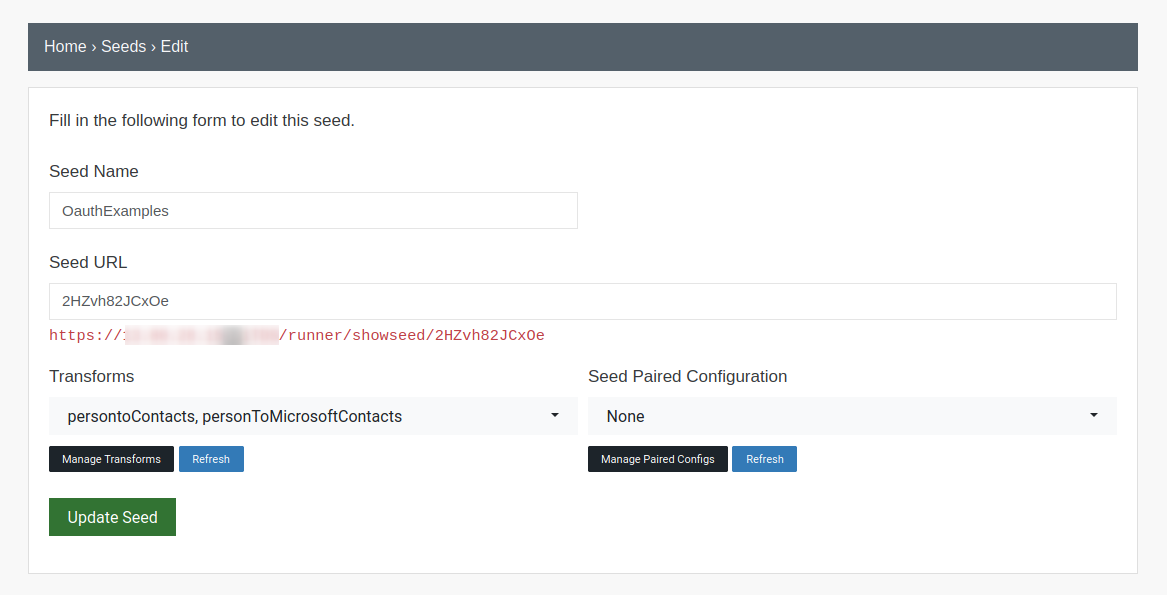1167x595 pixels.
Task: Expand the Seed Paired Configuration dropdown
Action: [x=852, y=416]
